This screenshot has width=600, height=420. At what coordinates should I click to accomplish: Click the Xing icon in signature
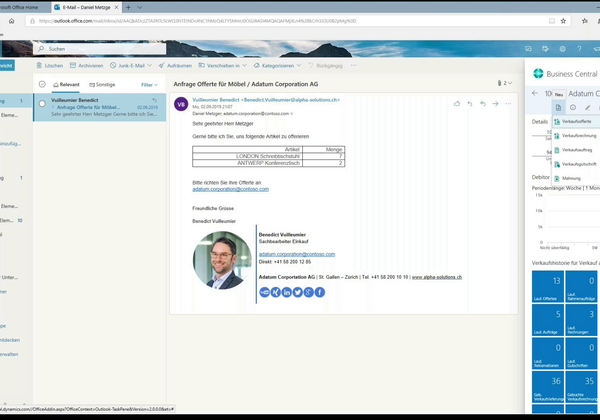[x=276, y=292]
